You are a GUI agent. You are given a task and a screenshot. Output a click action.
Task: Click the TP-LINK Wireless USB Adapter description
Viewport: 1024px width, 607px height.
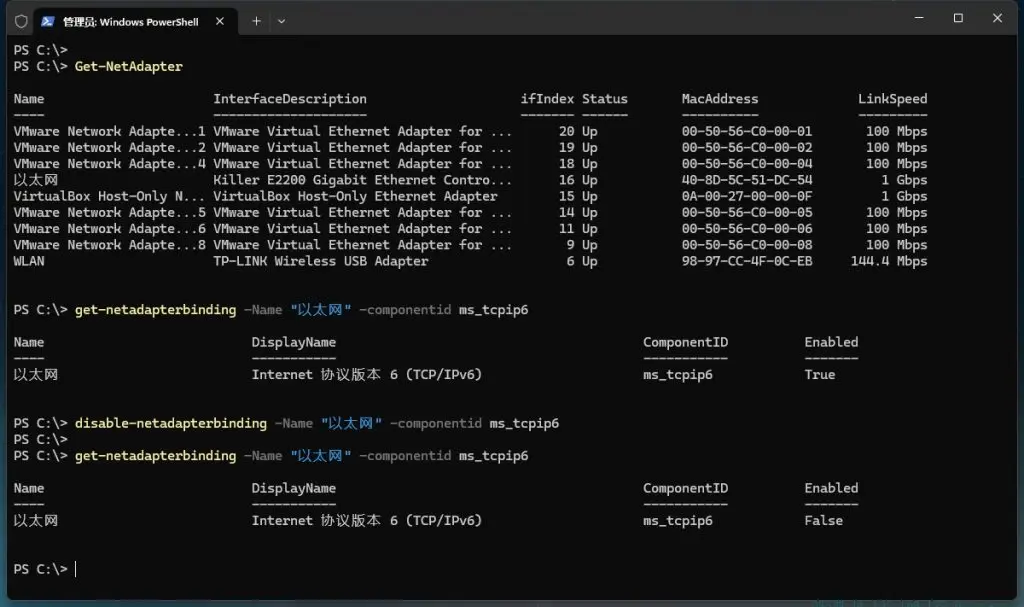[320, 261]
